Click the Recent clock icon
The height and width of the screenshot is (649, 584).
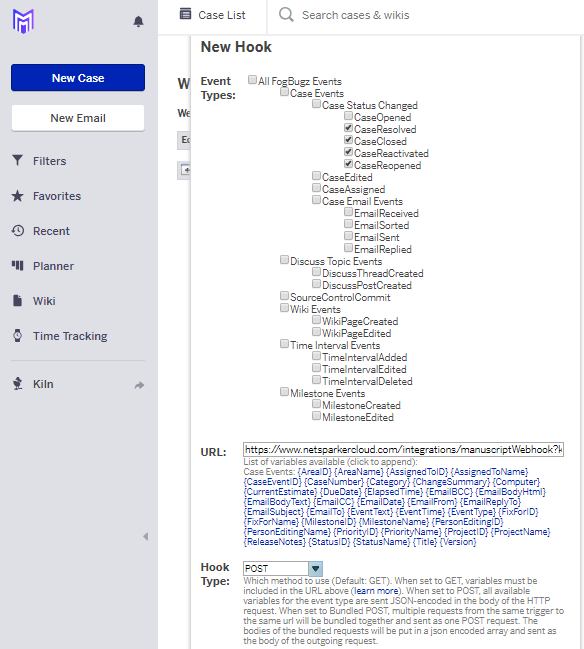[17, 231]
